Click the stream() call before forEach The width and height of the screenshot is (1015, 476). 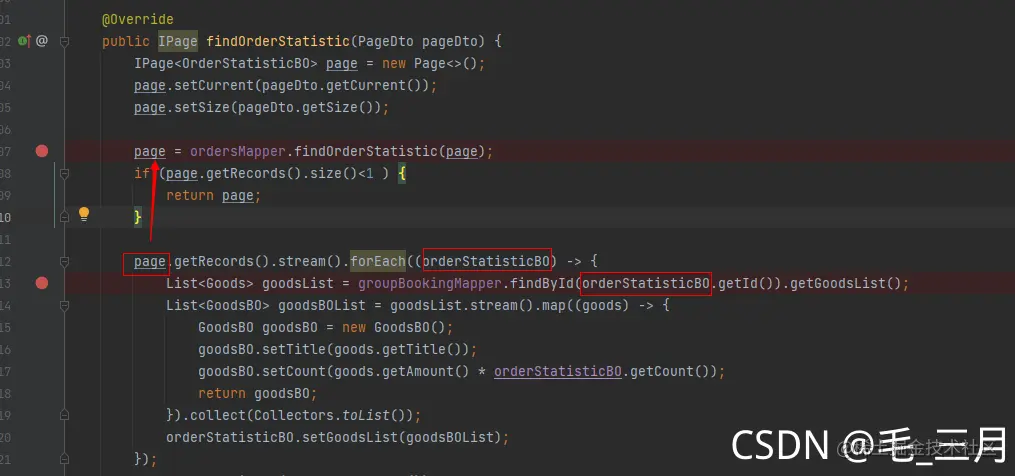point(314,262)
